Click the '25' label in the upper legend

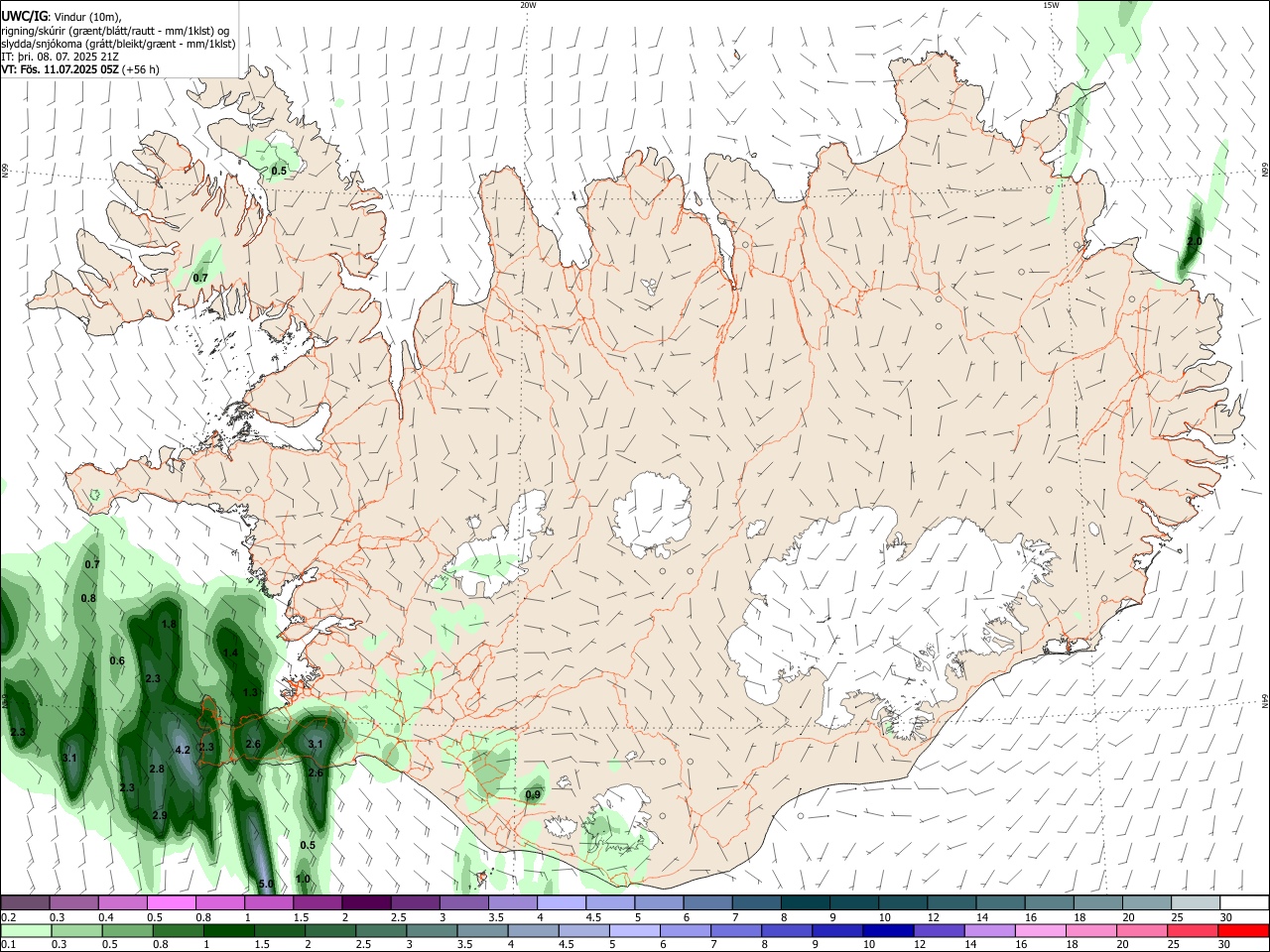tap(1176, 917)
